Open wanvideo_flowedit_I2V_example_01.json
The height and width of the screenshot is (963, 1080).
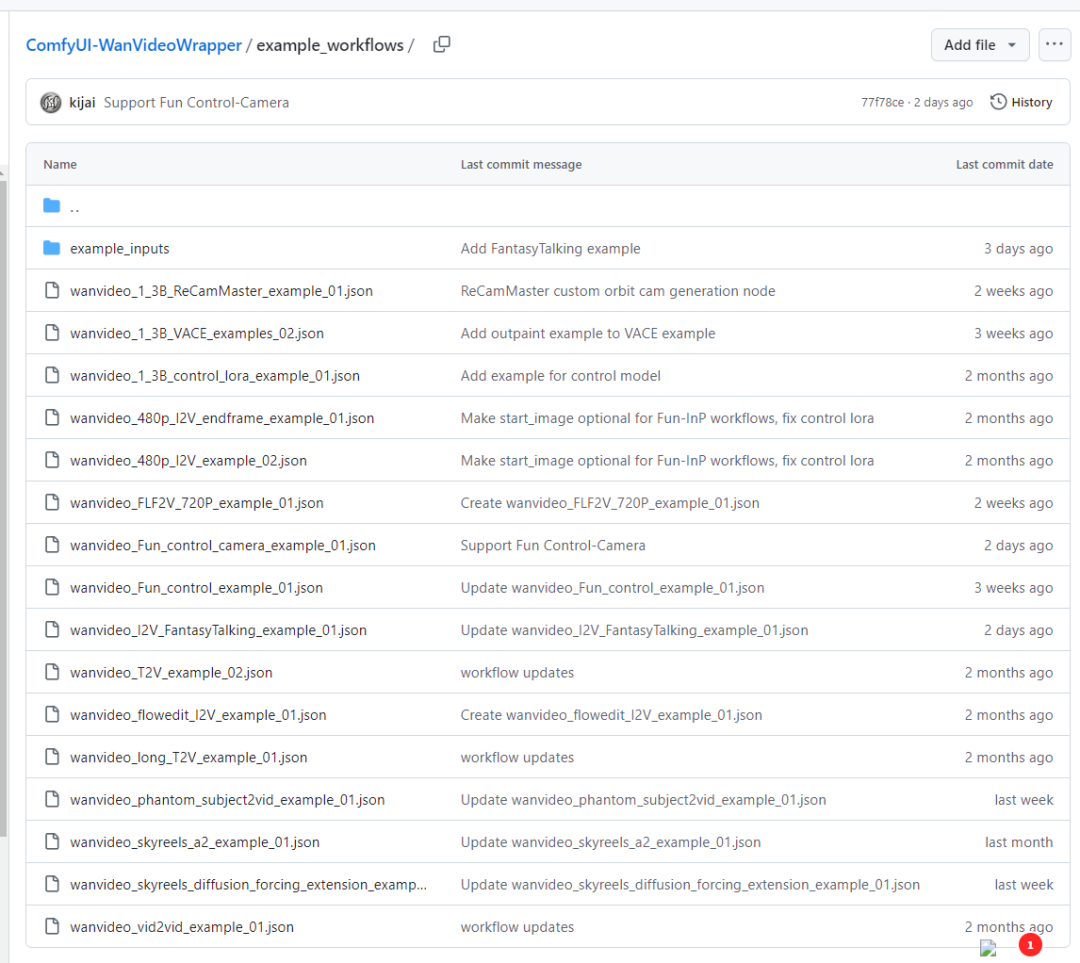[198, 715]
